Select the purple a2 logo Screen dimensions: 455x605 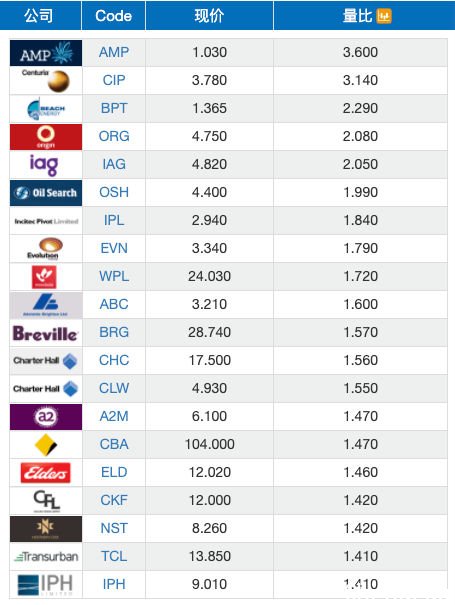pos(46,417)
